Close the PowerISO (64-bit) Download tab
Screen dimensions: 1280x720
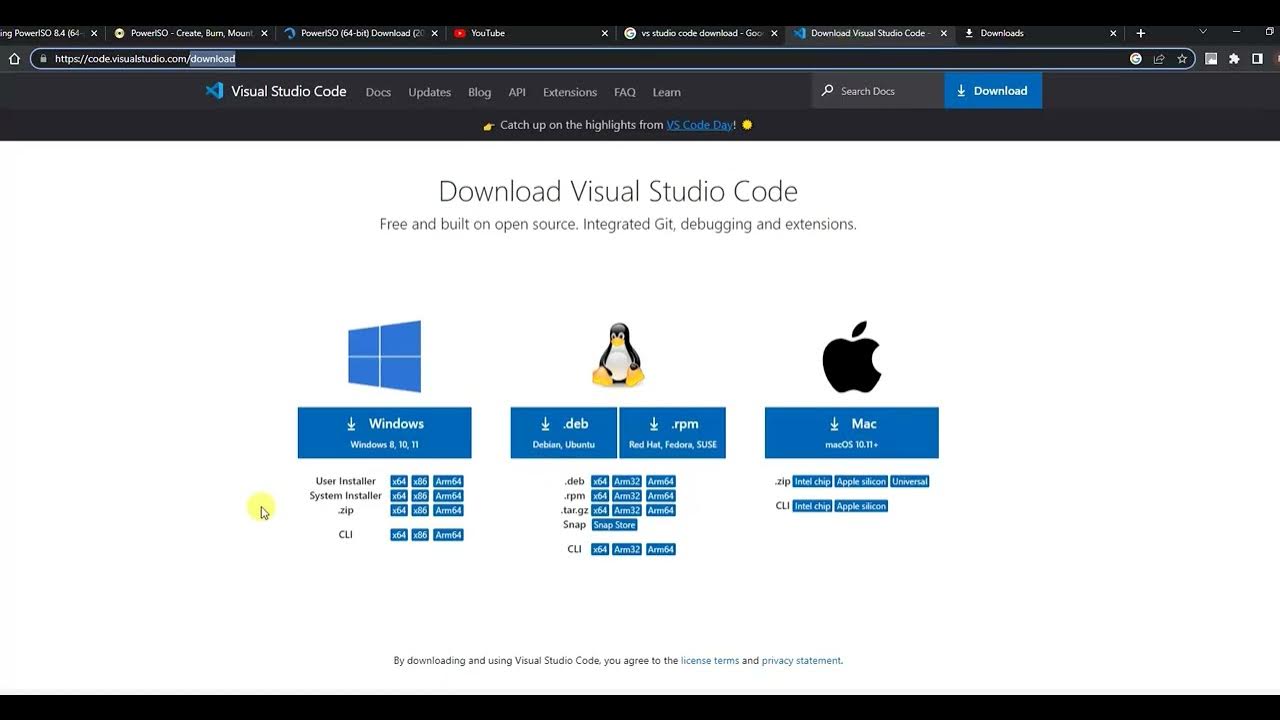point(434,33)
